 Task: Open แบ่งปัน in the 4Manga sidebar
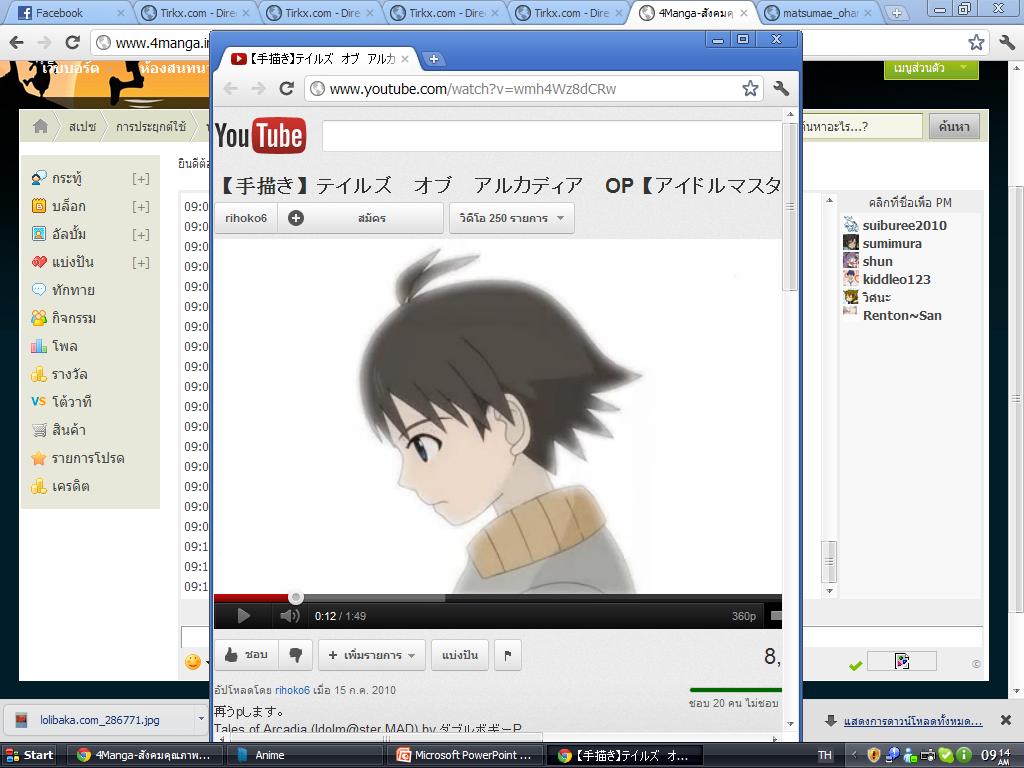coord(72,262)
